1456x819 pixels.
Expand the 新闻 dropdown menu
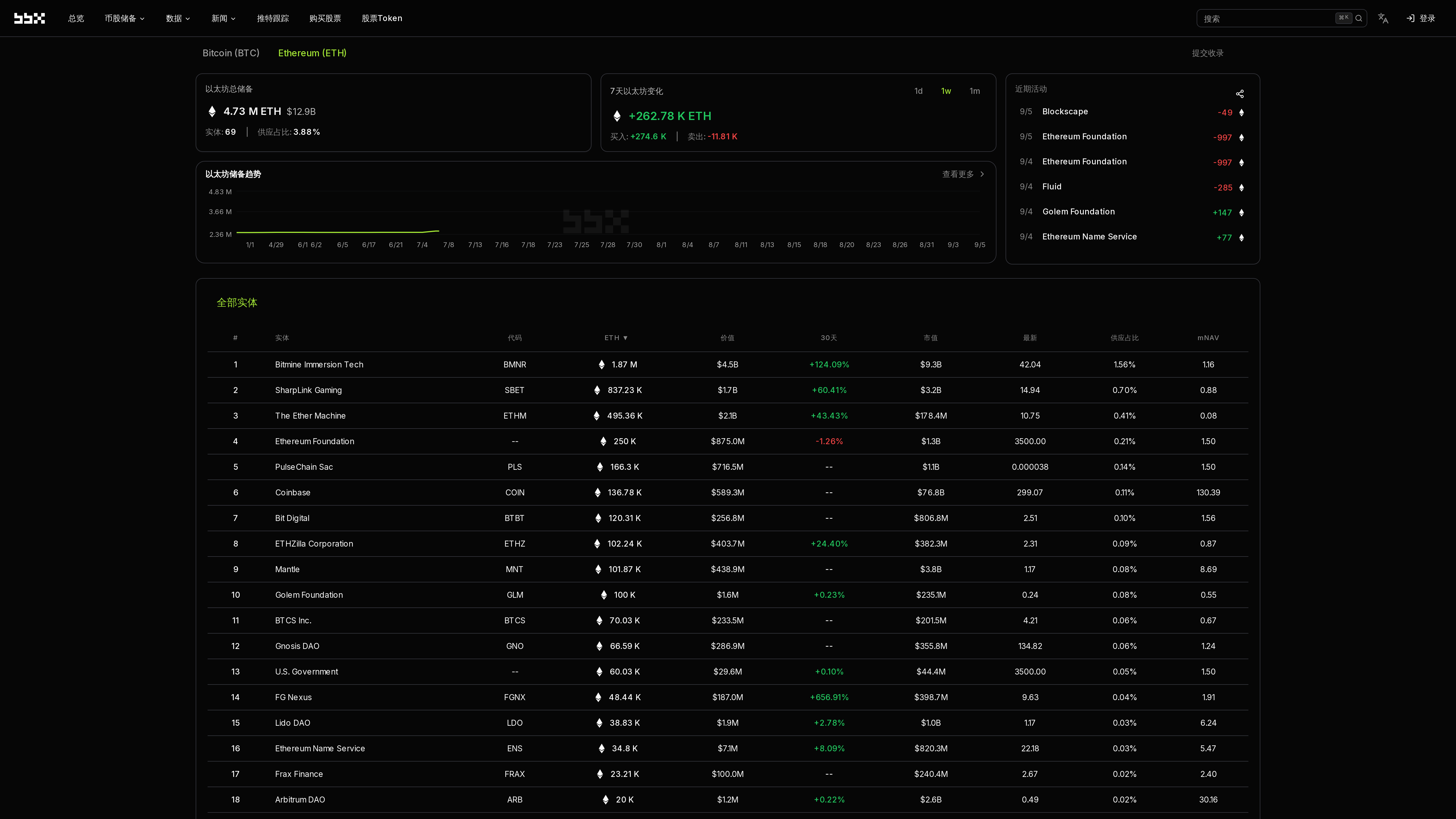223,18
